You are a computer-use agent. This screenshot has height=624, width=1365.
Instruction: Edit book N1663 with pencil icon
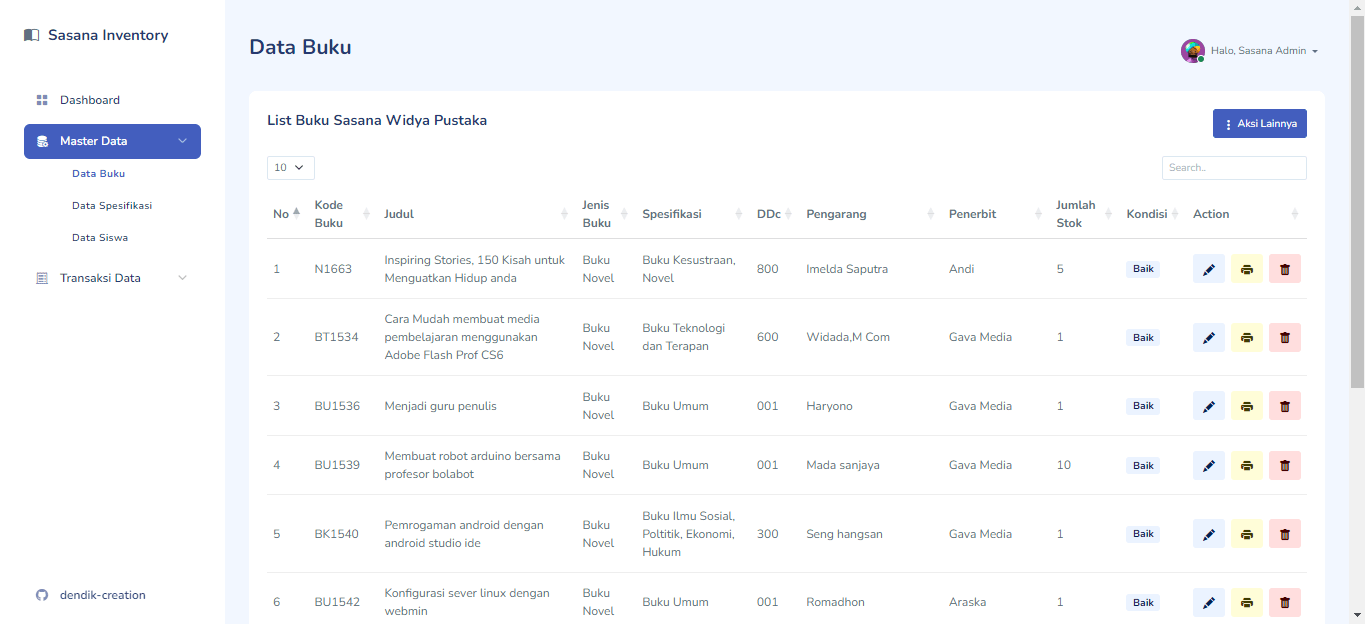(1209, 269)
